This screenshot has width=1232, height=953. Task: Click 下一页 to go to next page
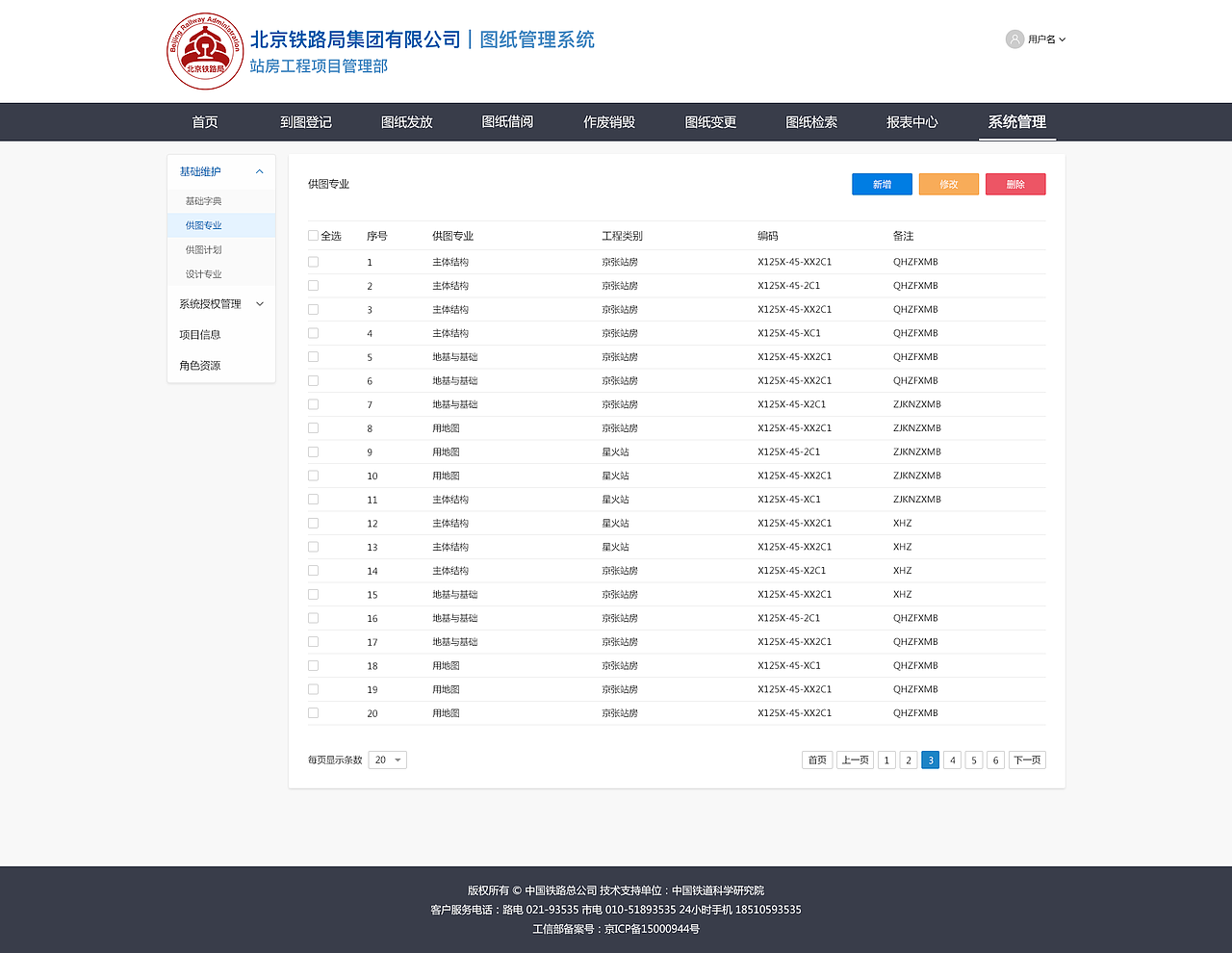pos(1026,760)
